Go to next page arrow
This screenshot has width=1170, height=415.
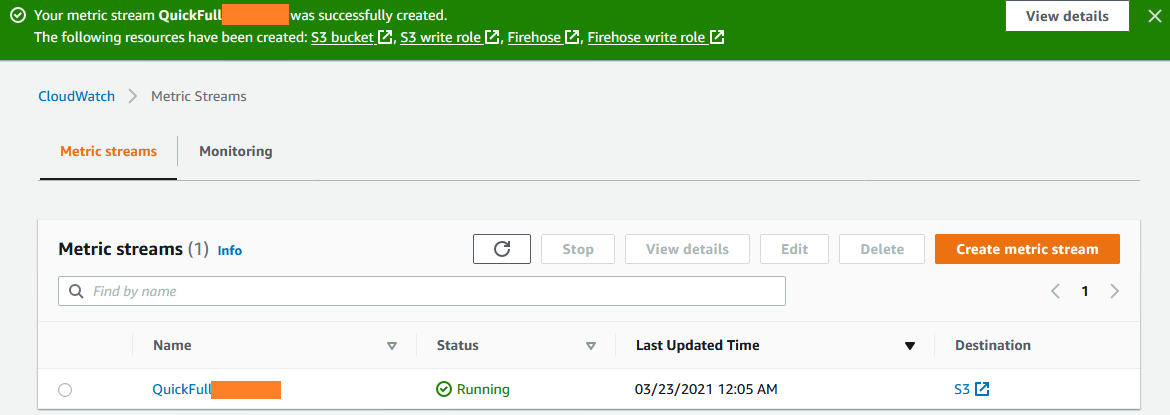[x=1114, y=291]
